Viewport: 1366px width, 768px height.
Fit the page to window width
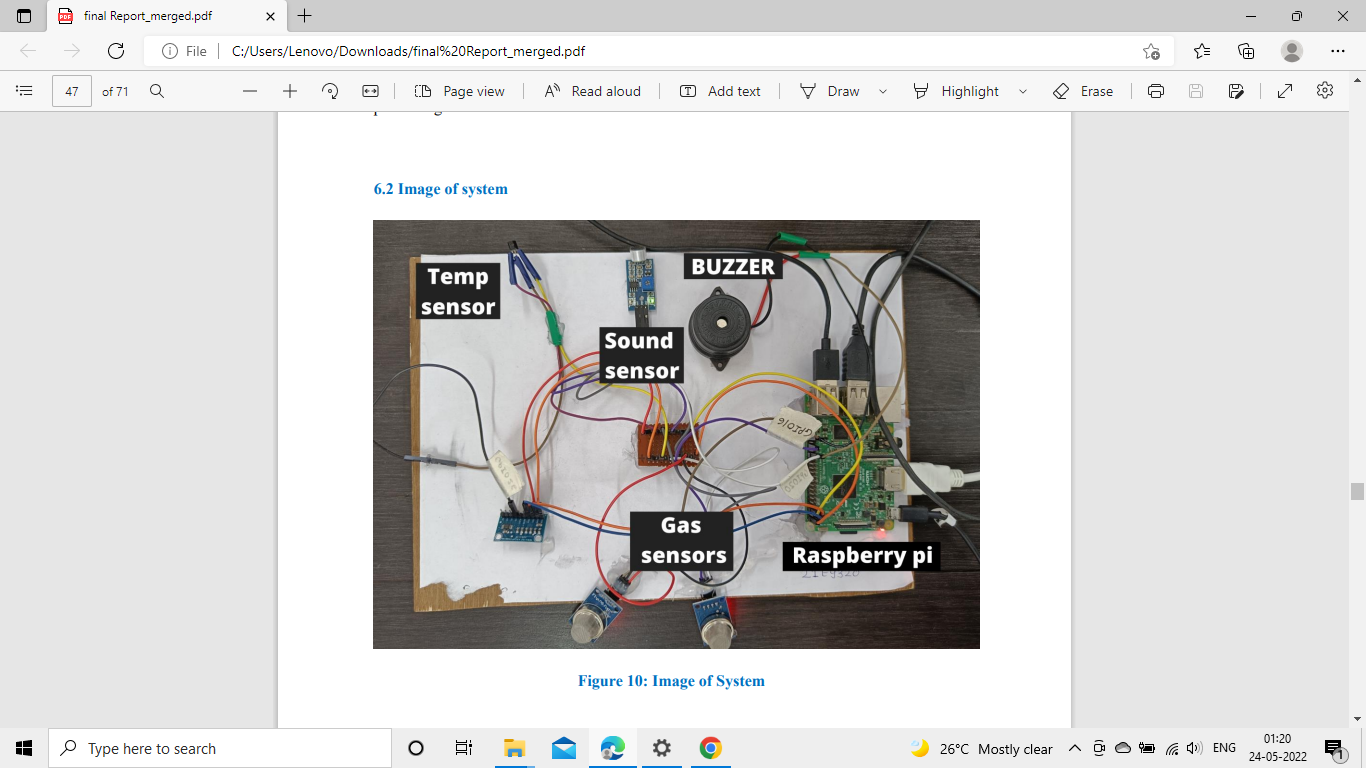coord(370,91)
